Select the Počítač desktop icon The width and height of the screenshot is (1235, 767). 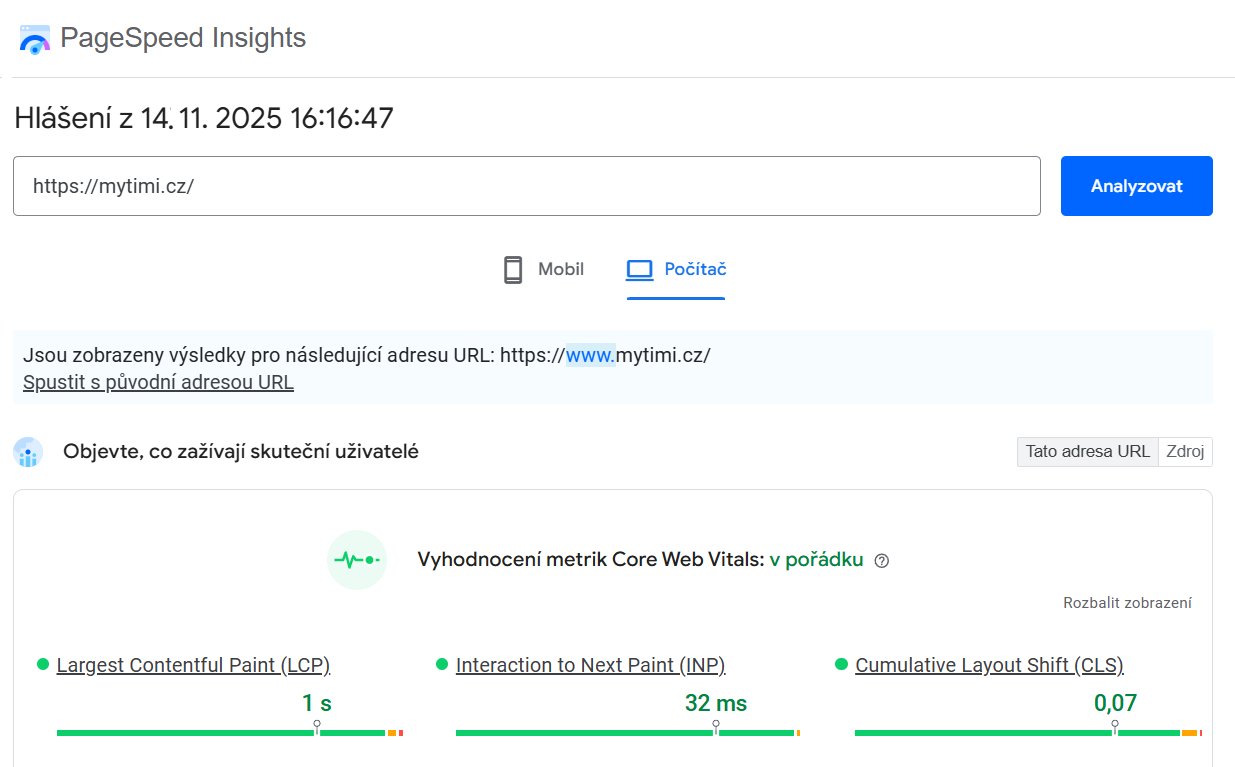click(639, 268)
